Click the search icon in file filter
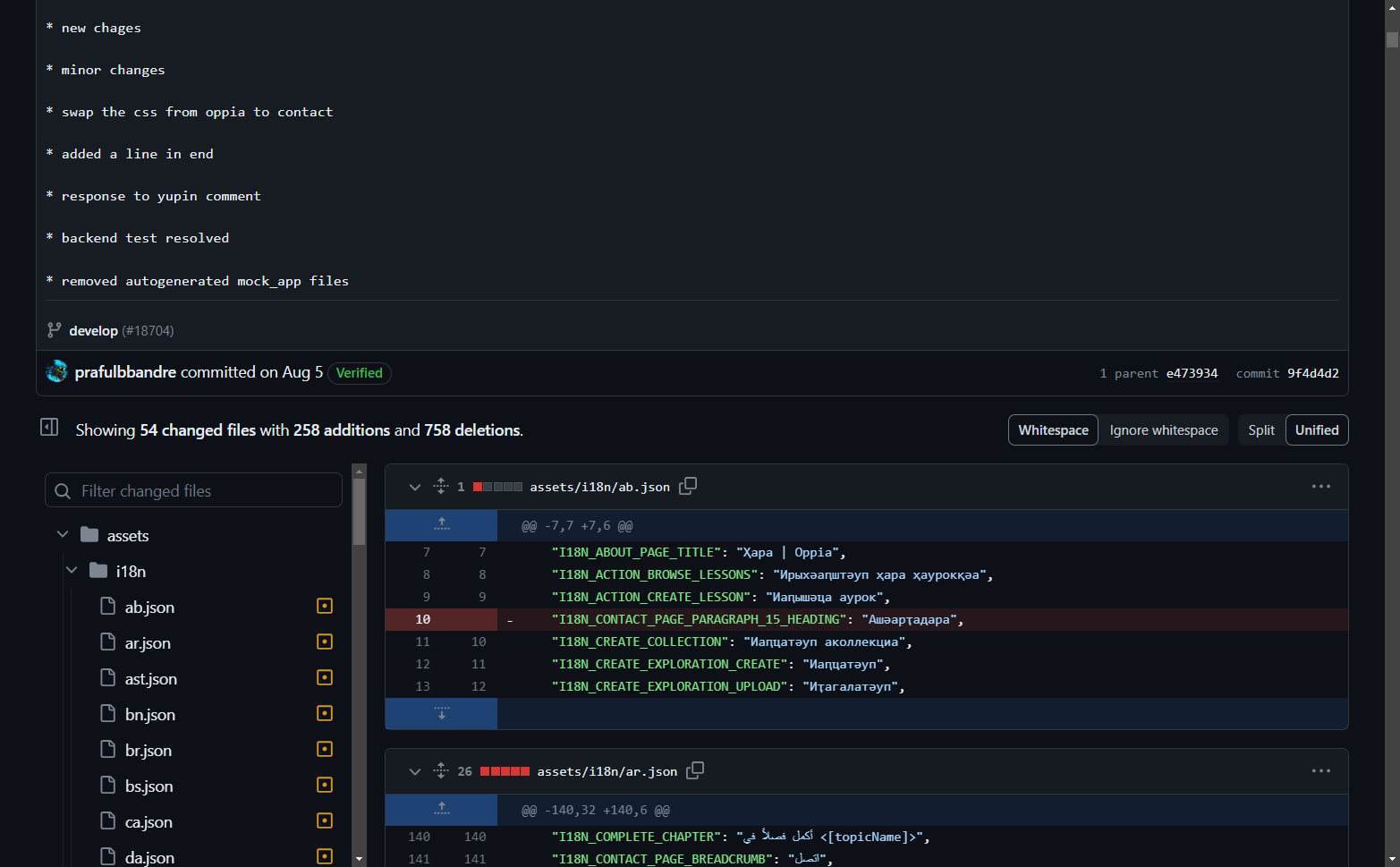This screenshot has width=1400, height=867. pyautogui.click(x=63, y=491)
